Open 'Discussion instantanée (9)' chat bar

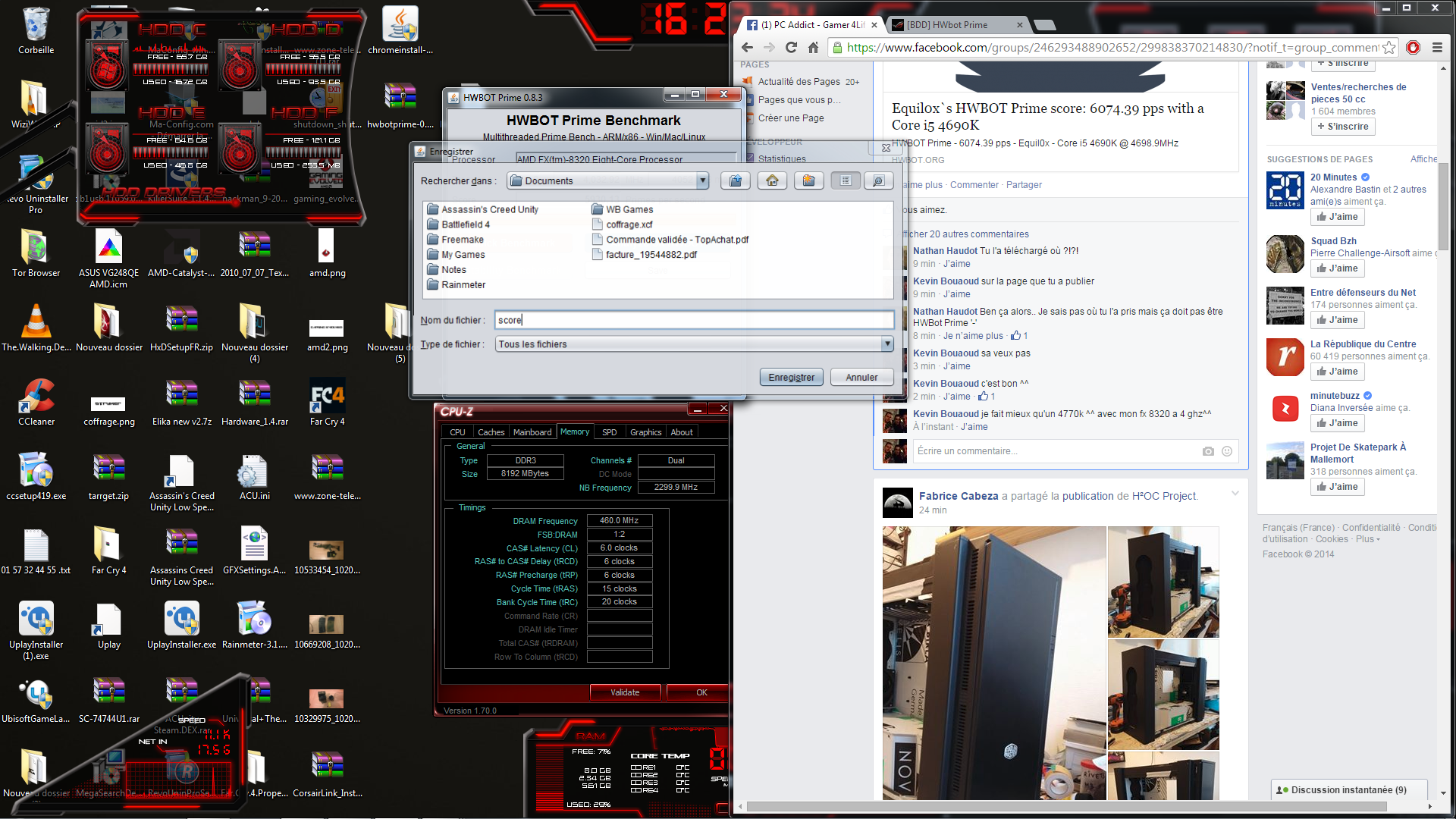click(1349, 790)
